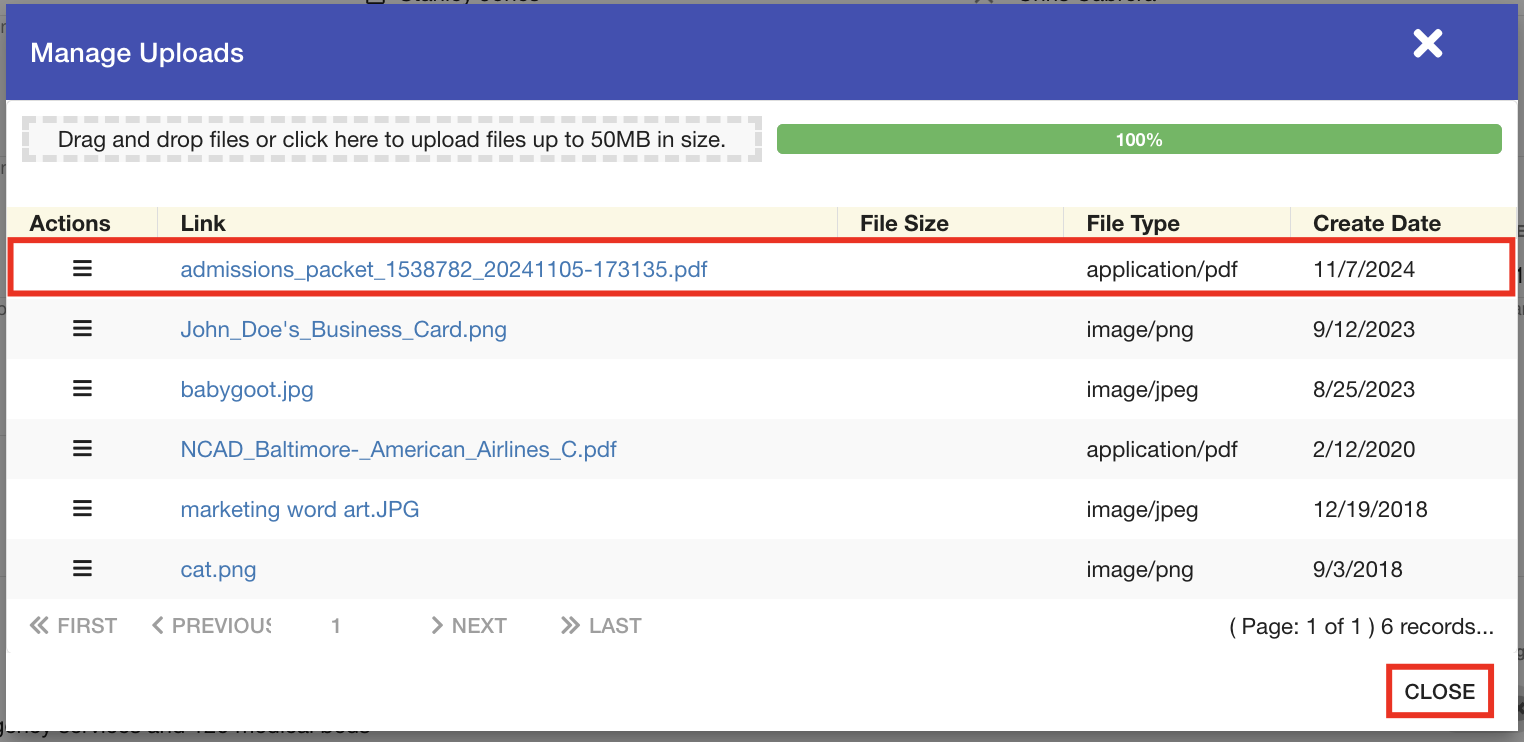Open the admissions_packet PDF link
Viewport: 1524px width, 742px height.
(x=443, y=269)
